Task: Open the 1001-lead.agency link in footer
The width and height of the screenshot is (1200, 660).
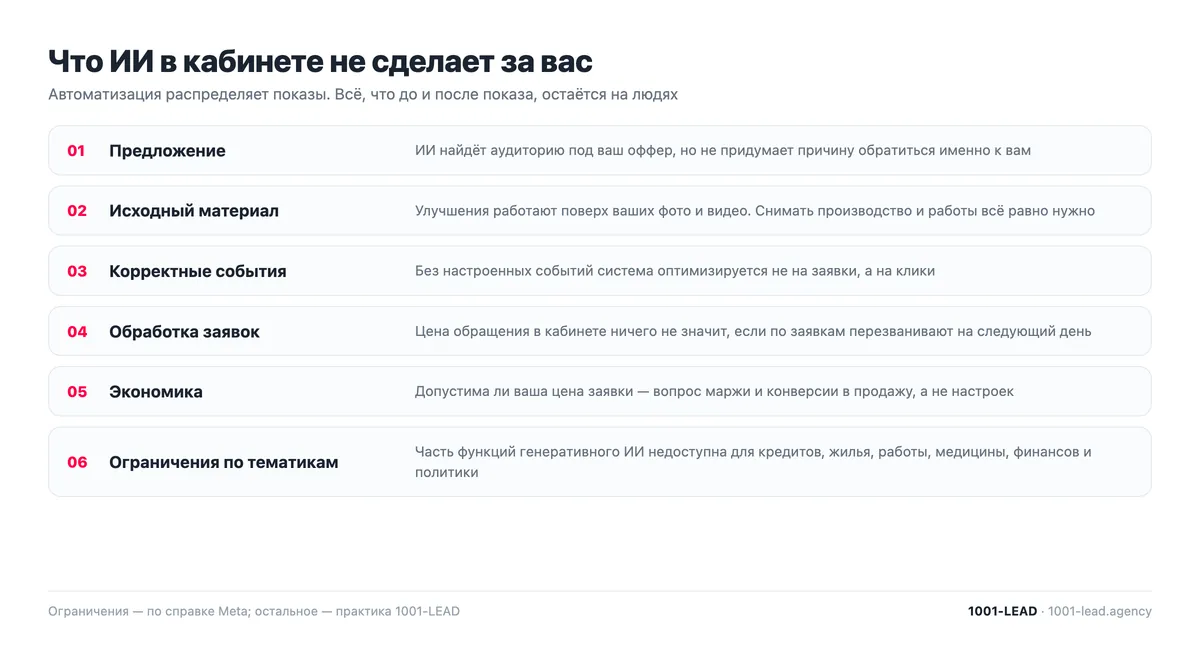Action: tap(1100, 611)
